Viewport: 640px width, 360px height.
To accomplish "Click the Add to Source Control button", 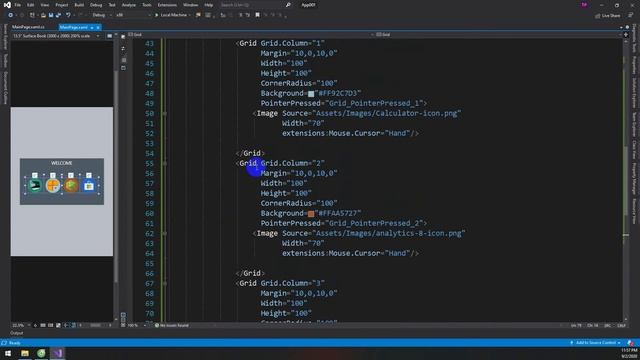I will click(596, 342).
